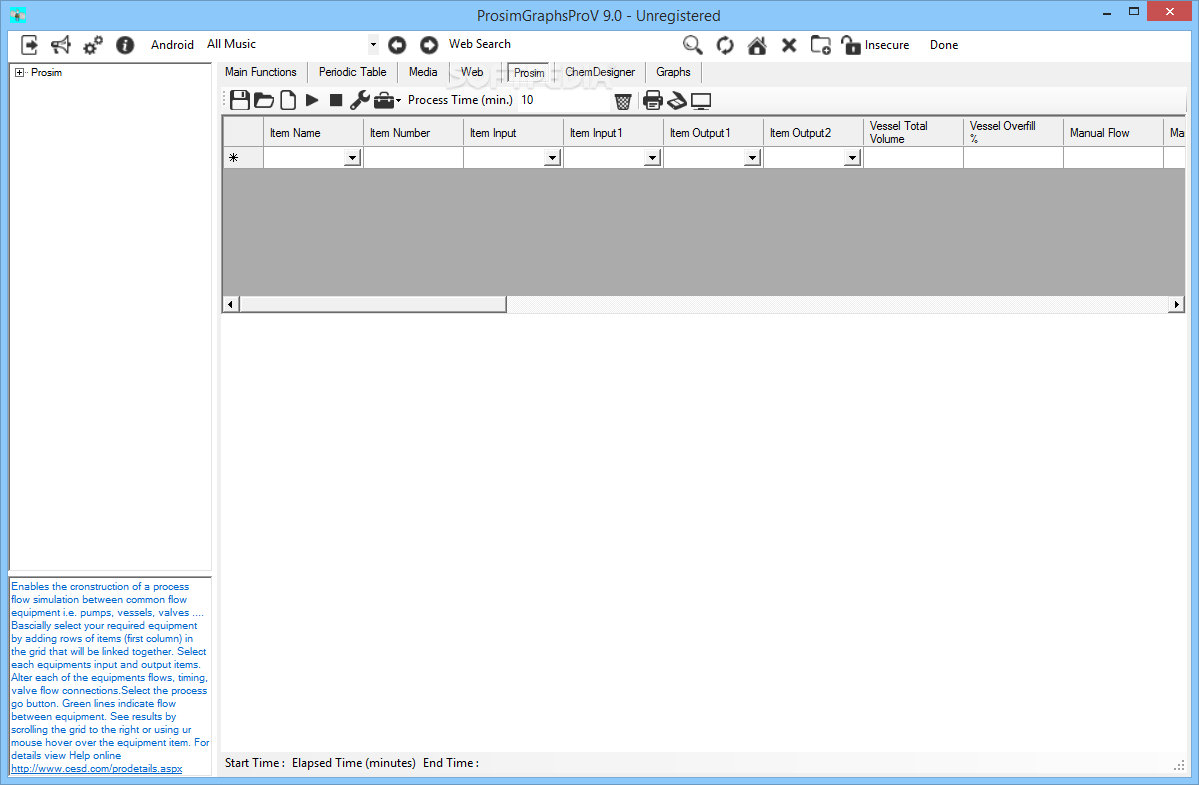1199x785 pixels.
Task: Click the magnifier search icon
Action: click(x=693, y=45)
